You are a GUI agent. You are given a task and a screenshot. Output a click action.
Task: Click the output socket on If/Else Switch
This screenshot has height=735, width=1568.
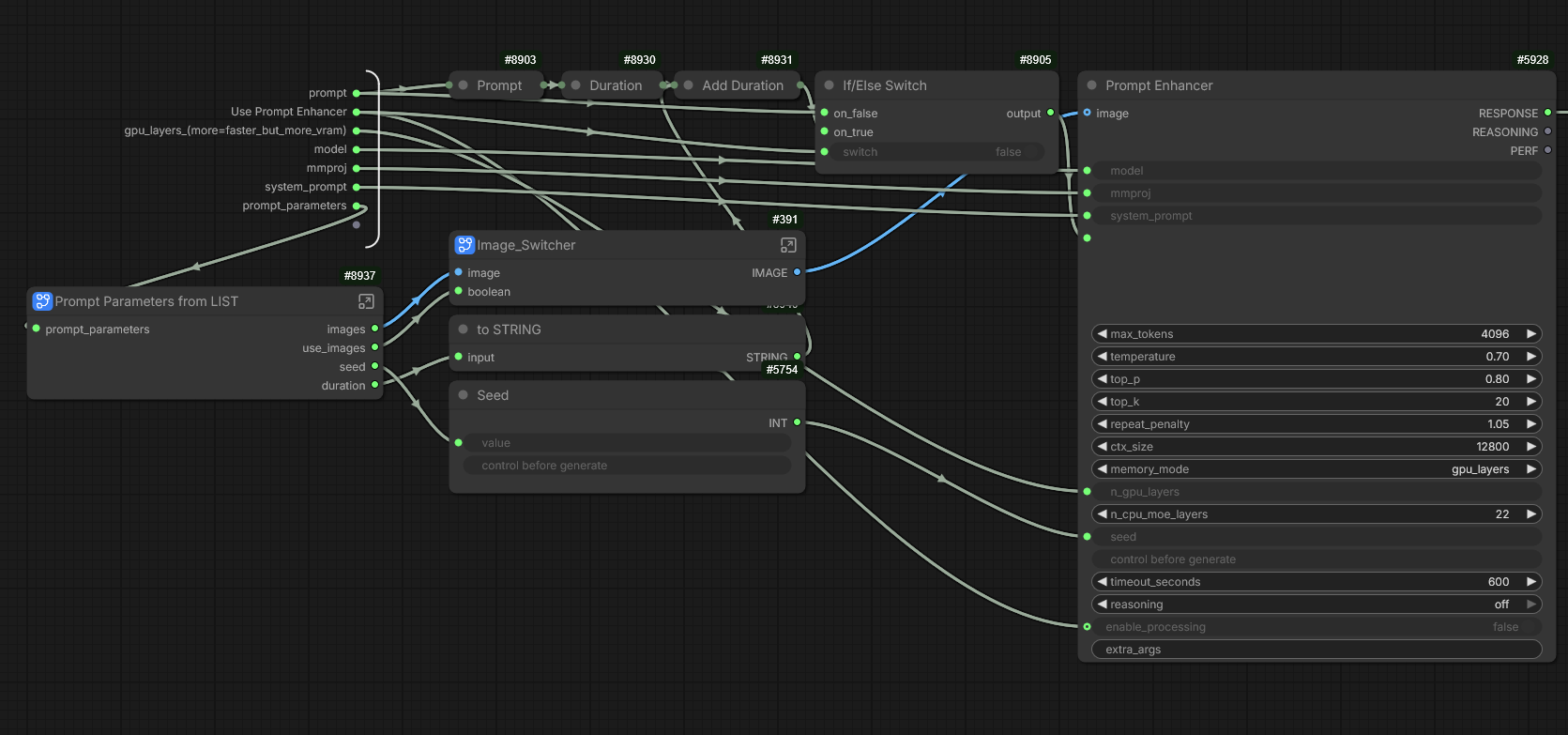click(x=1051, y=113)
